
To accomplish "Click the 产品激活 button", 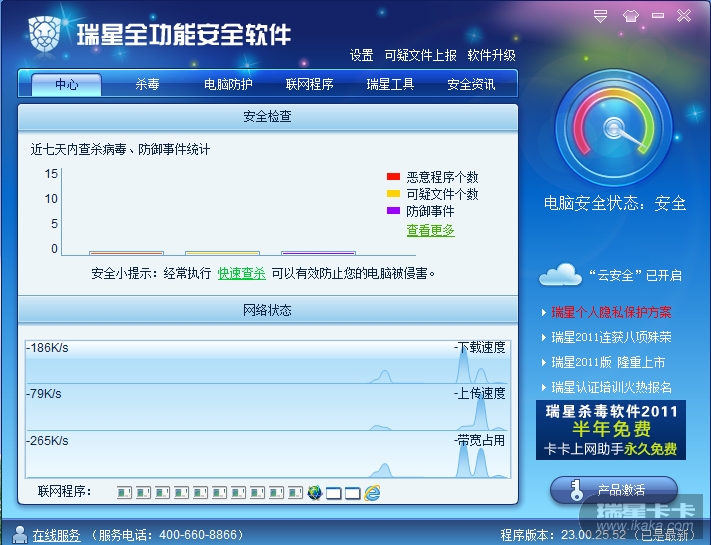I will (614, 490).
